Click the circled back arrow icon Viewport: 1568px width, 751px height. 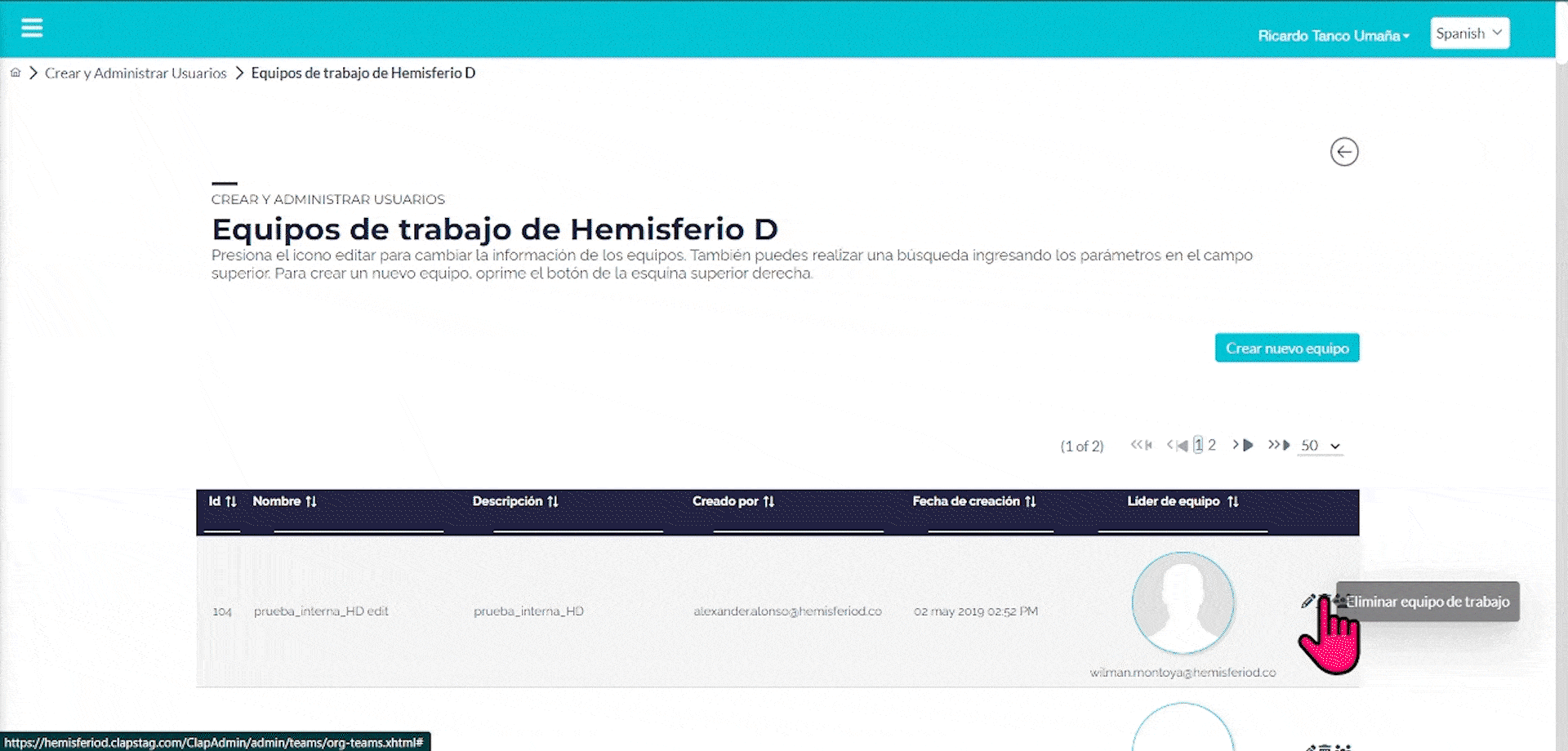(1344, 152)
